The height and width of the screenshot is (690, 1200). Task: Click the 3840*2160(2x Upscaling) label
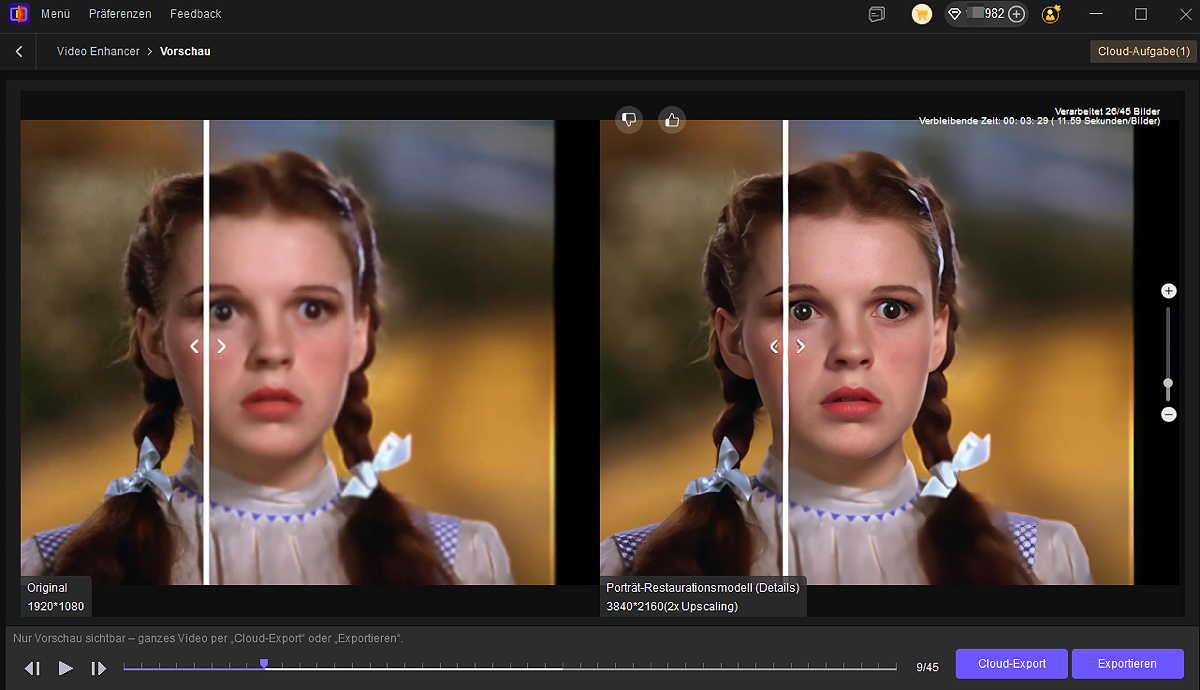(672, 606)
